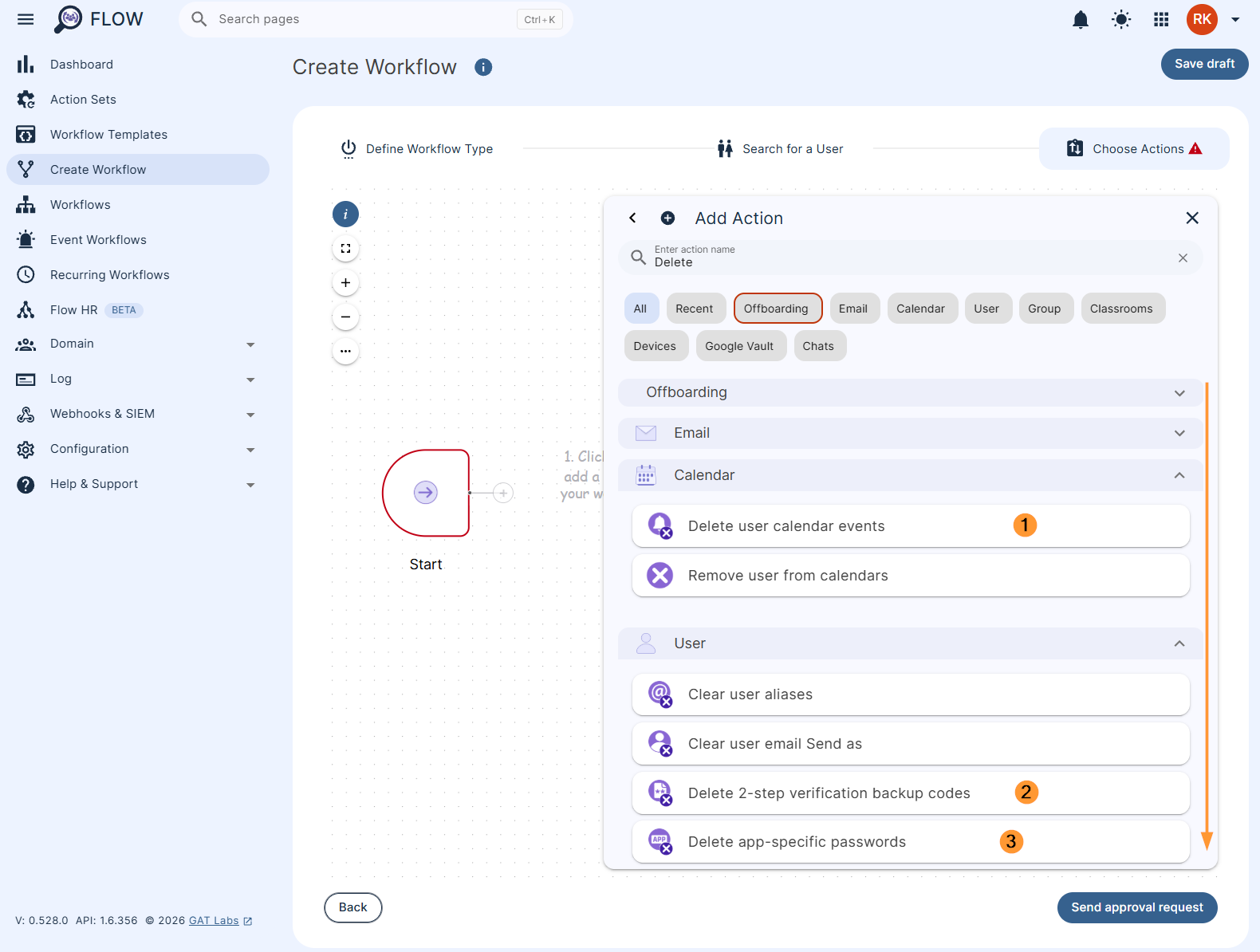Viewport: 1260px width, 952px height.
Task: Click the action name search input
Action: tap(911, 258)
